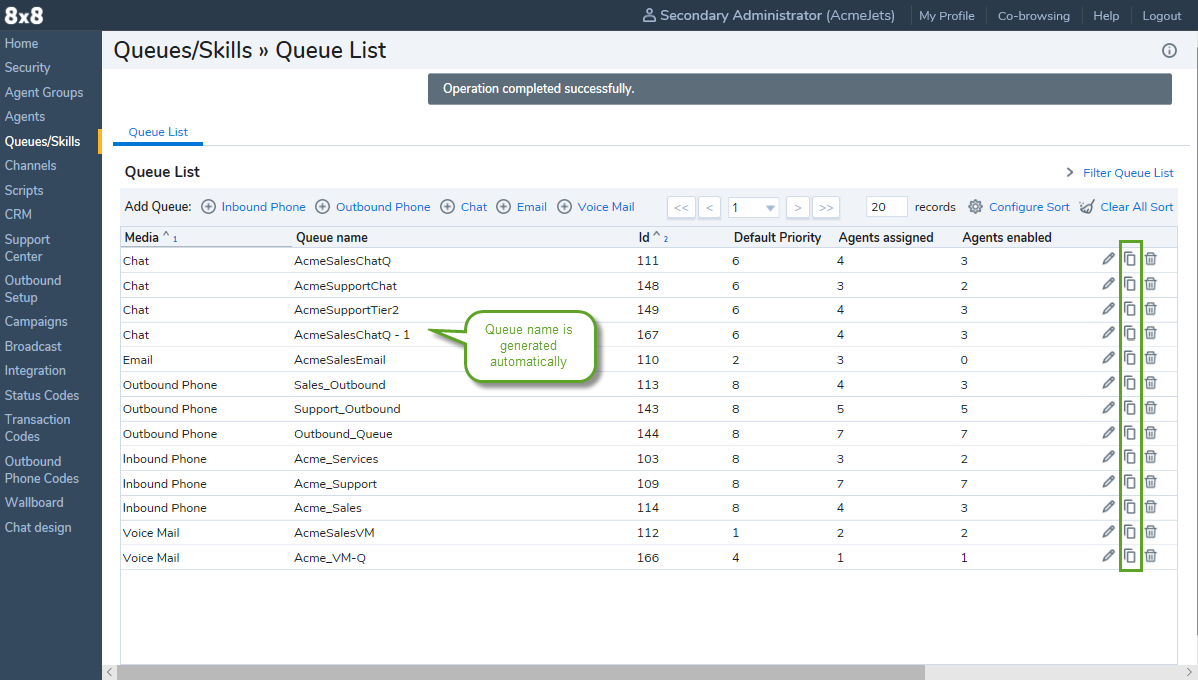Open Help link
The width and height of the screenshot is (1198, 680).
point(1106,15)
